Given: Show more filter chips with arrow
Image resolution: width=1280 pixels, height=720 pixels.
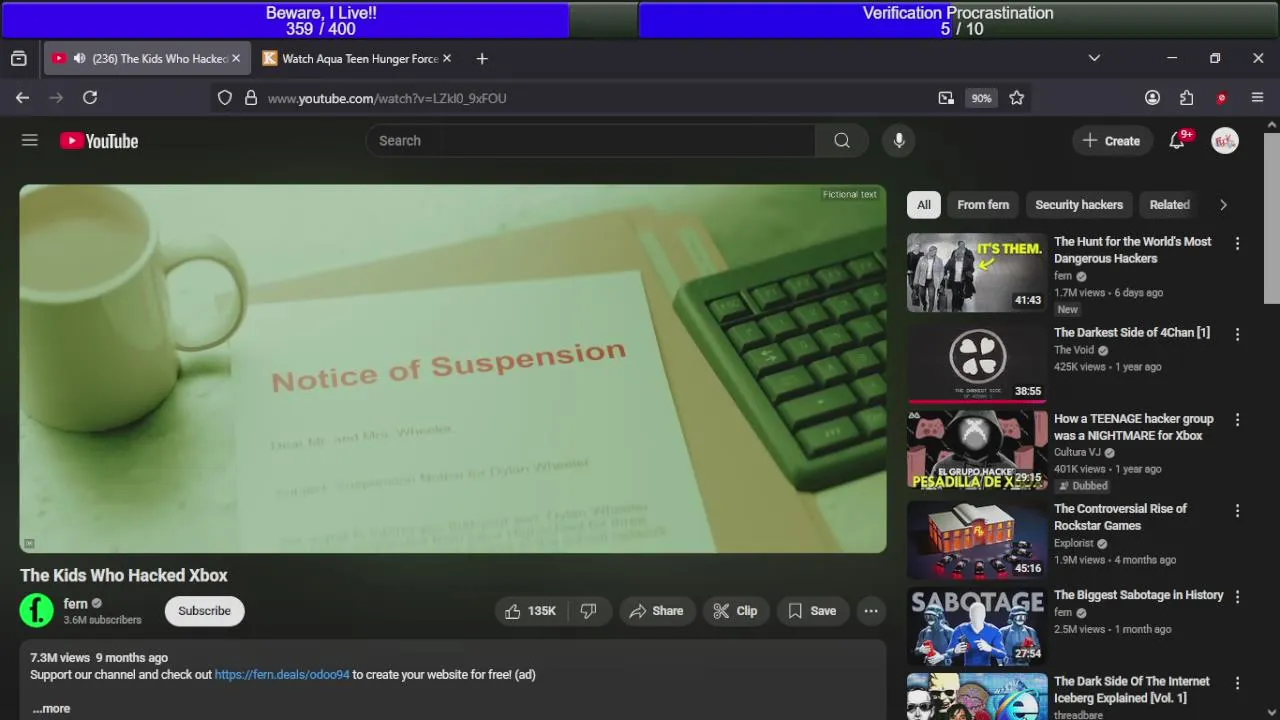Looking at the screenshot, I should (1223, 205).
